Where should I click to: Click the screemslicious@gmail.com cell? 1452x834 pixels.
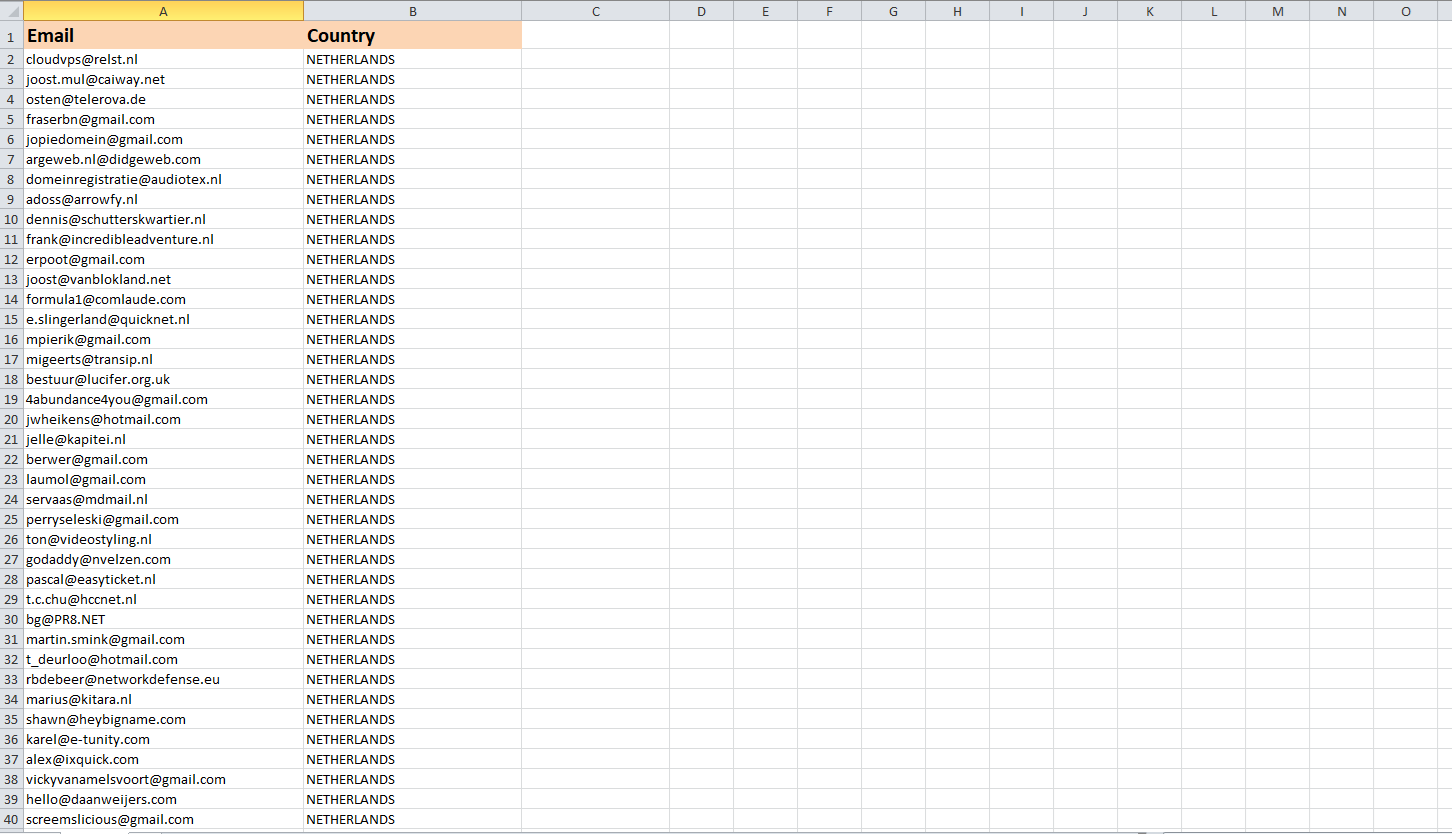tap(163, 819)
